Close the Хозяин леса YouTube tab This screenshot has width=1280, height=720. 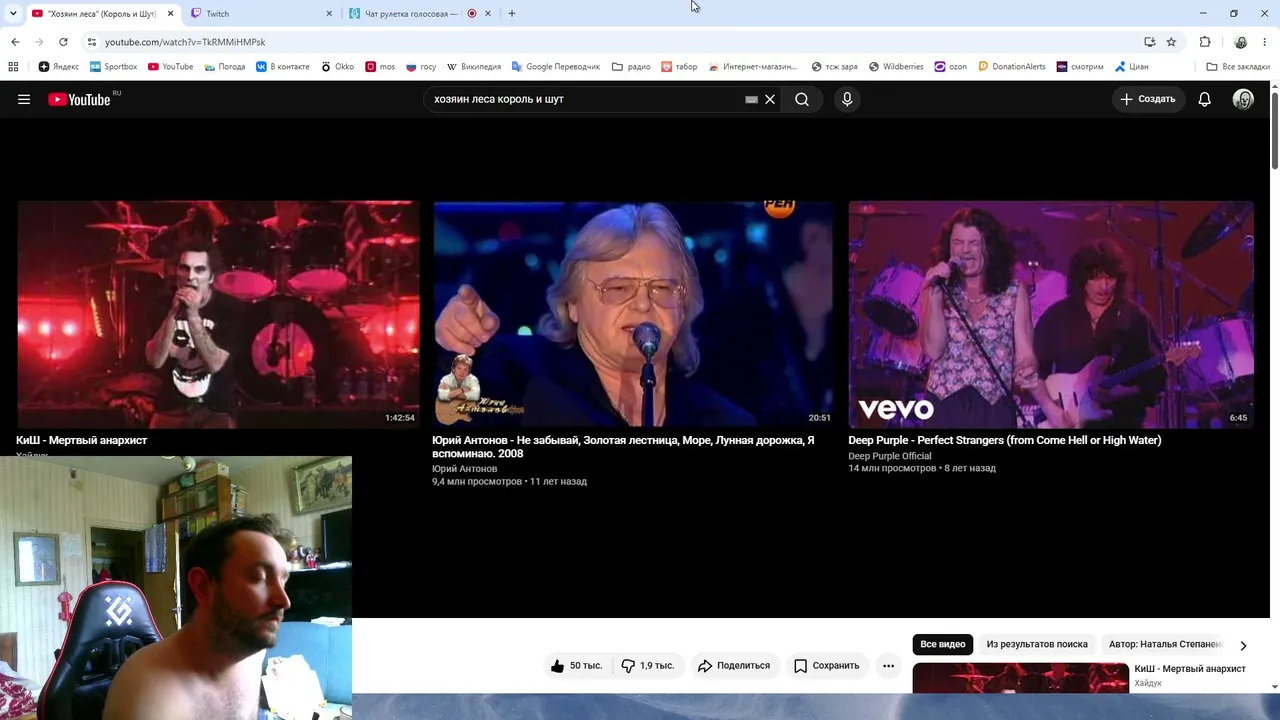(x=170, y=13)
